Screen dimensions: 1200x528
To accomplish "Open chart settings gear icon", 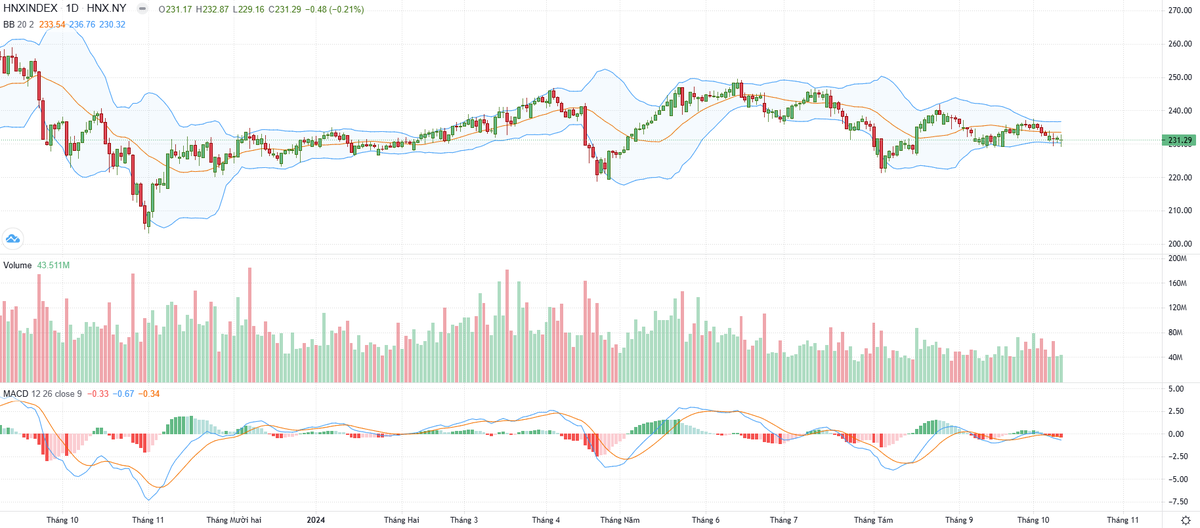I will [x=1184, y=520].
